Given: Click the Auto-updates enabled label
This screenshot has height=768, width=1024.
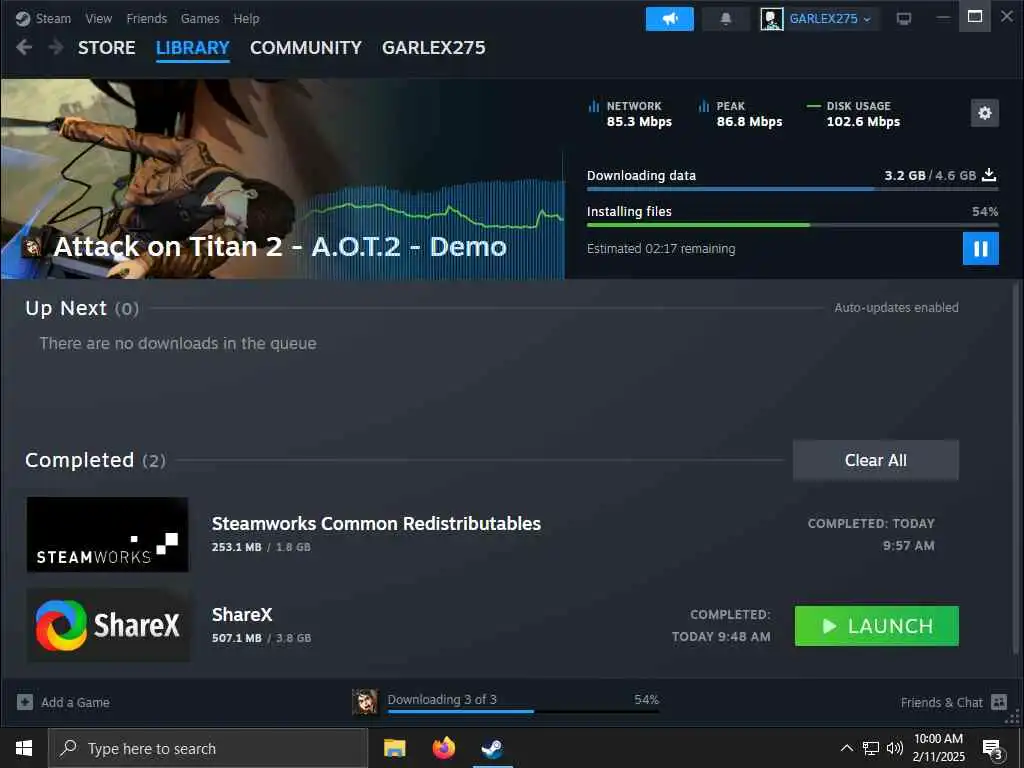Looking at the screenshot, I should pyautogui.click(x=896, y=308).
